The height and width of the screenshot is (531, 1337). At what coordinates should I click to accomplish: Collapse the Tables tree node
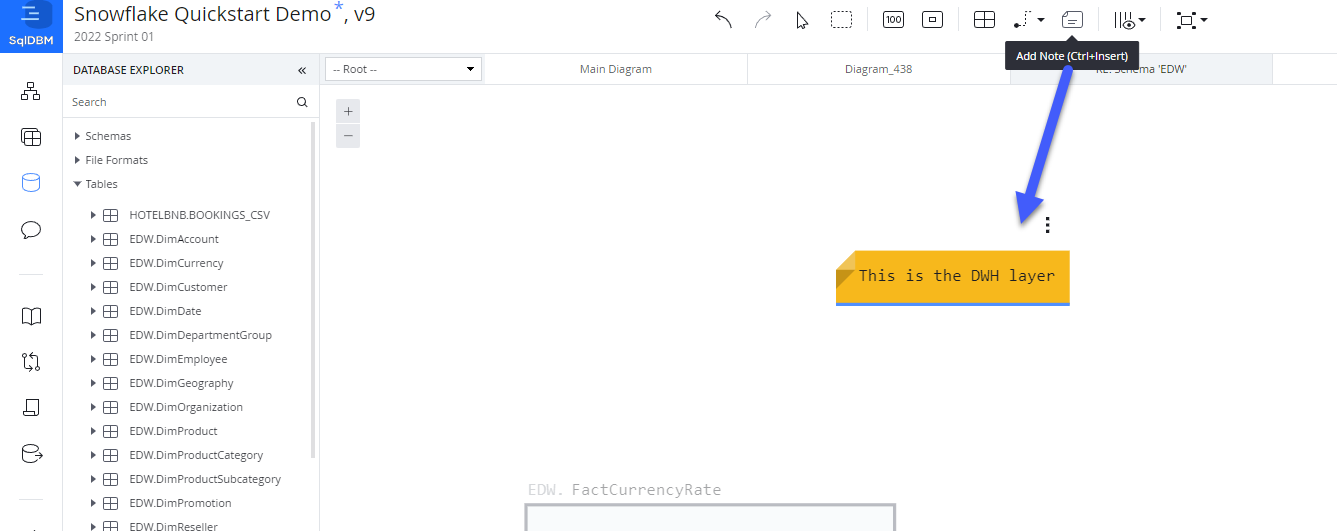[x=78, y=184]
